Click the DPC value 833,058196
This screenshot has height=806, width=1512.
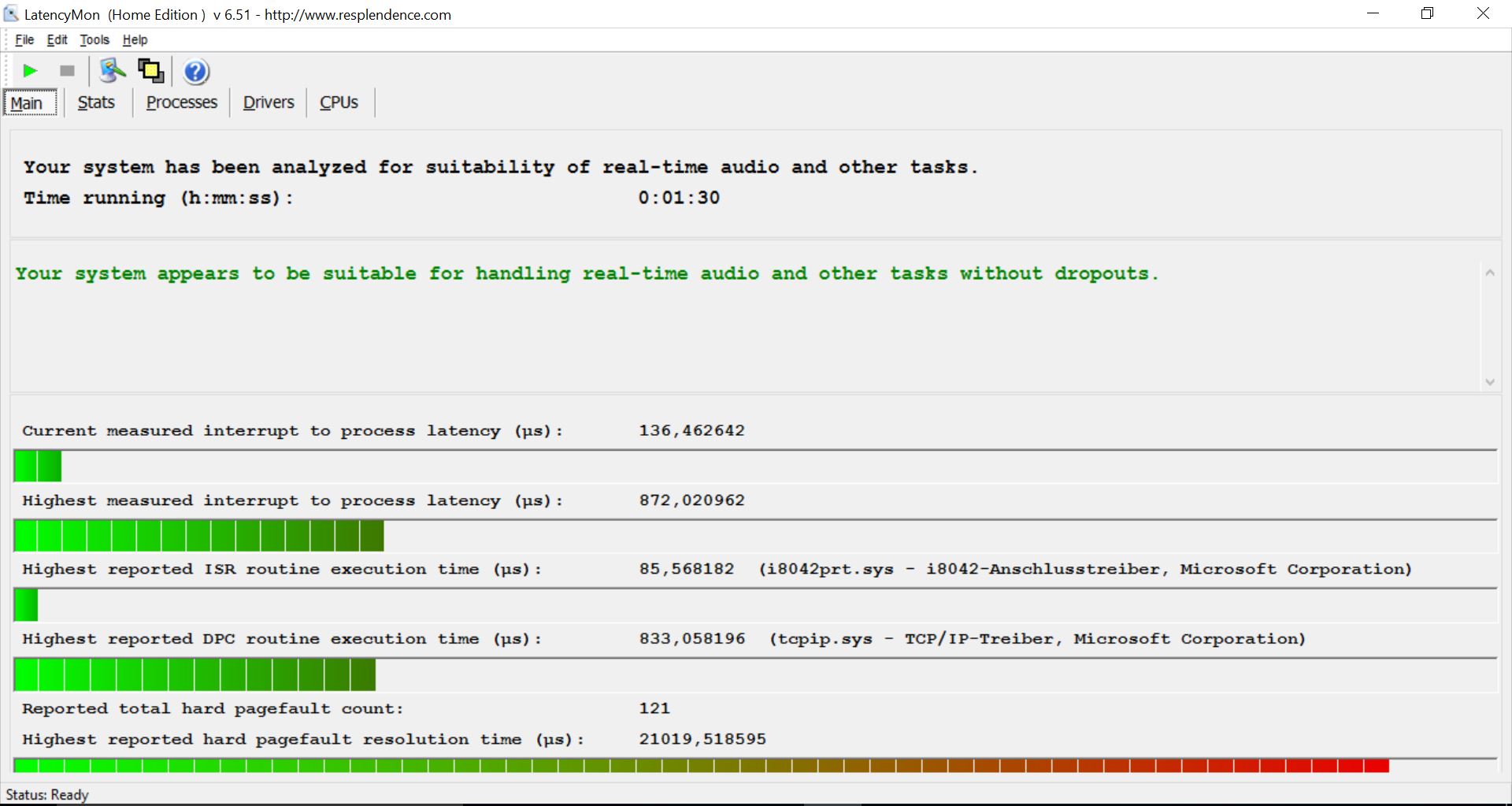(691, 639)
